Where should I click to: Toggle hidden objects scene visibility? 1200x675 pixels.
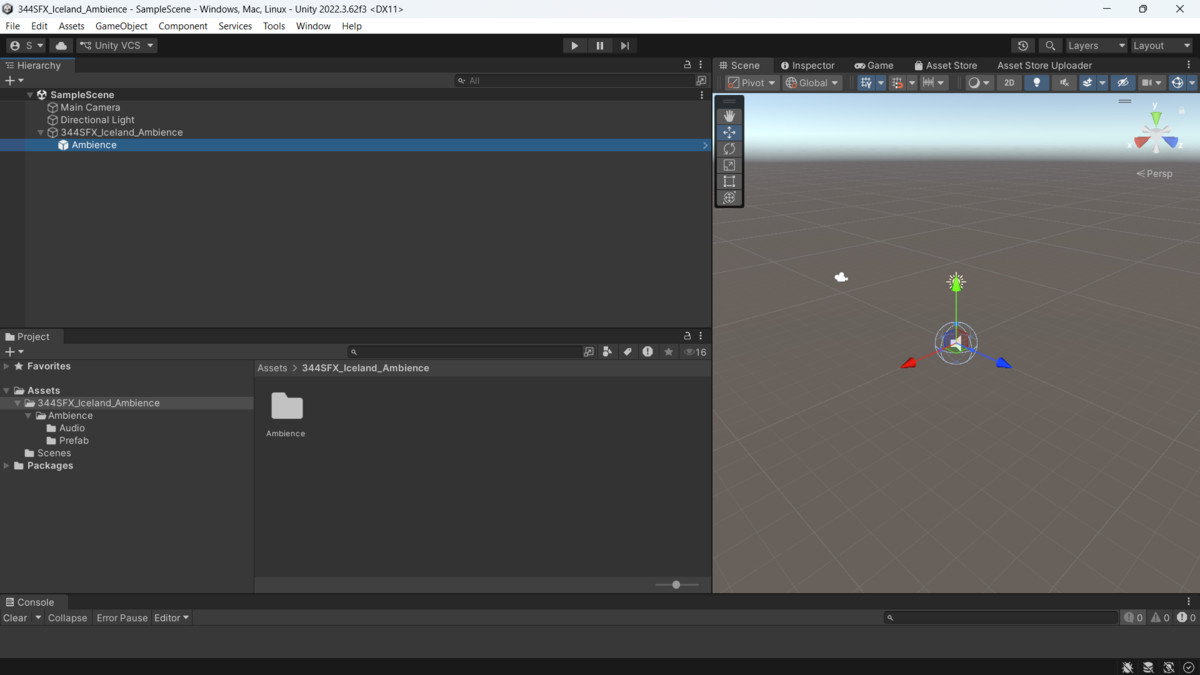(1123, 83)
